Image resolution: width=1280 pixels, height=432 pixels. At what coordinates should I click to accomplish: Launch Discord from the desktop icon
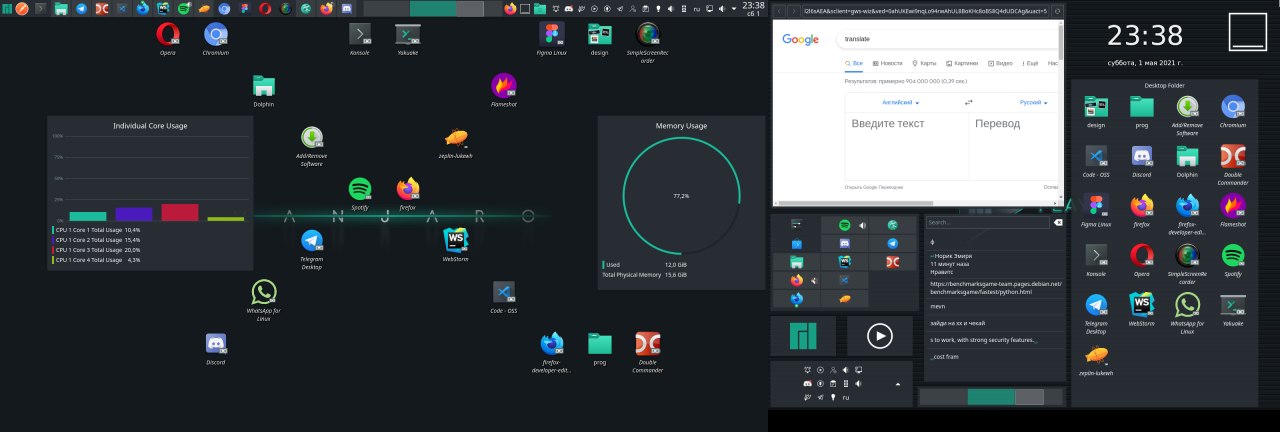click(x=215, y=348)
